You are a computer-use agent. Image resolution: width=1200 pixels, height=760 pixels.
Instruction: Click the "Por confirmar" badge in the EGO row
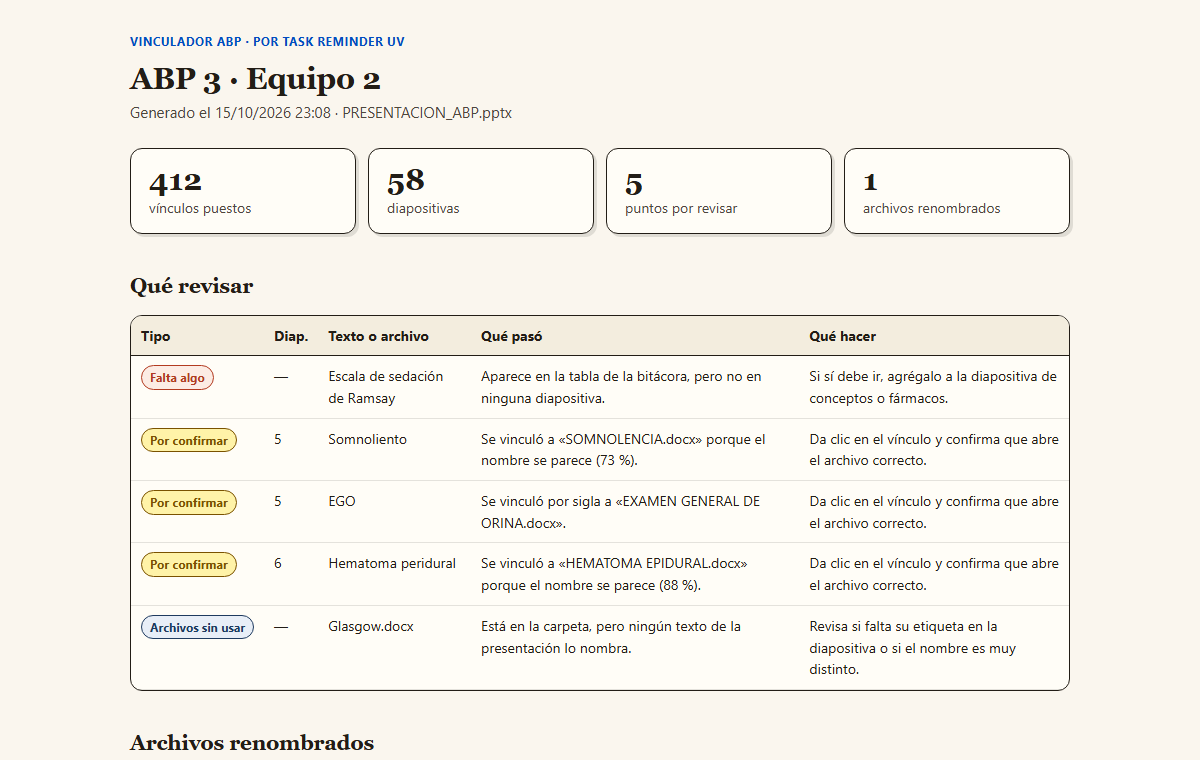pos(189,502)
